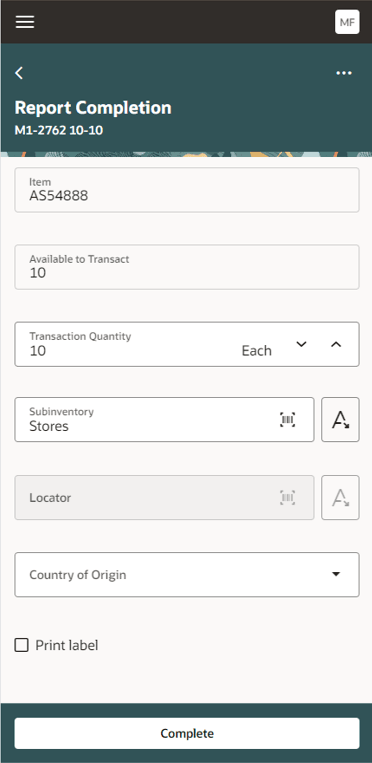372x763 pixels.
Task: Scan barcode for Subinventory field
Action: [287, 419]
